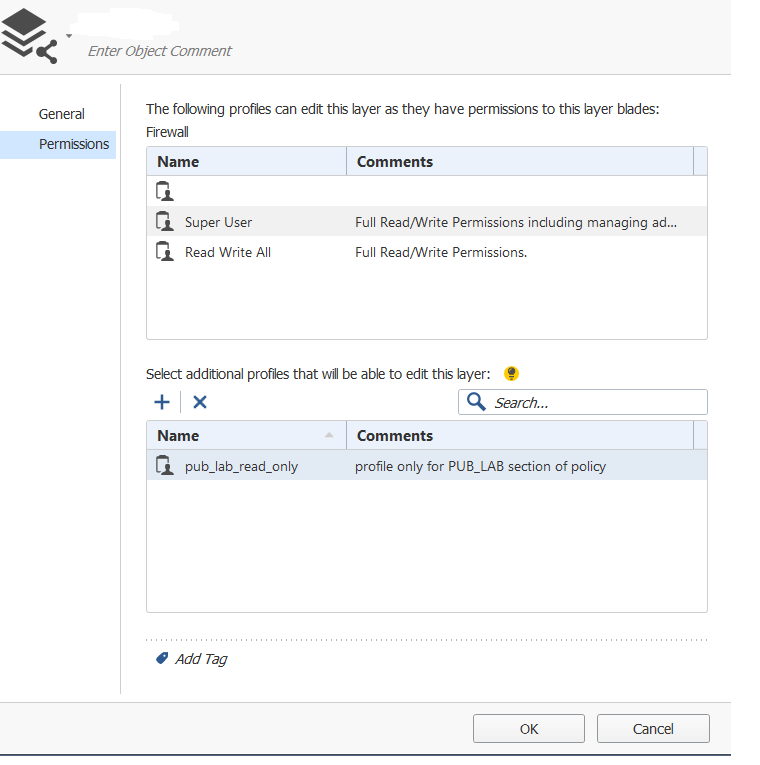Click the yellow lightbulb tip icon
Image resolution: width=760 pixels, height=765 pixels.
511,374
